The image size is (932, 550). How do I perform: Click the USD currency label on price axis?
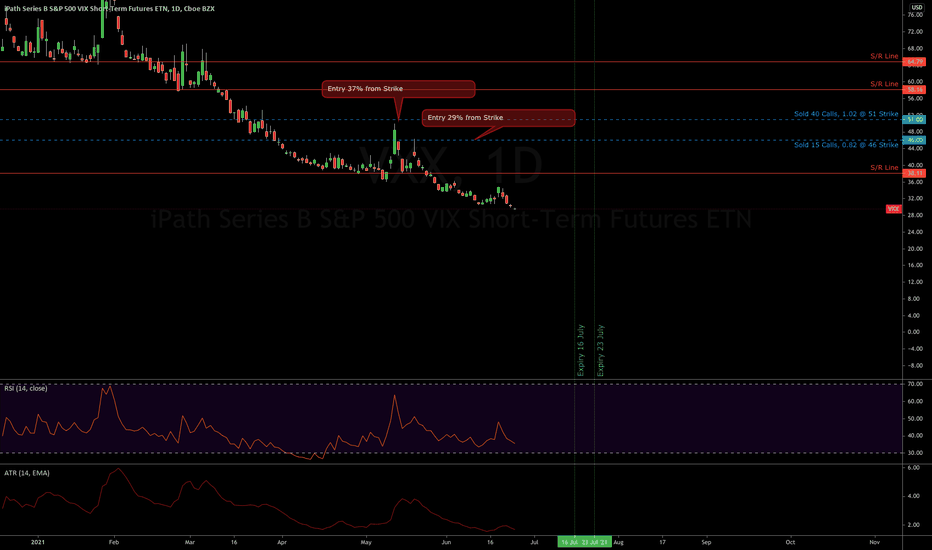[x=917, y=7]
